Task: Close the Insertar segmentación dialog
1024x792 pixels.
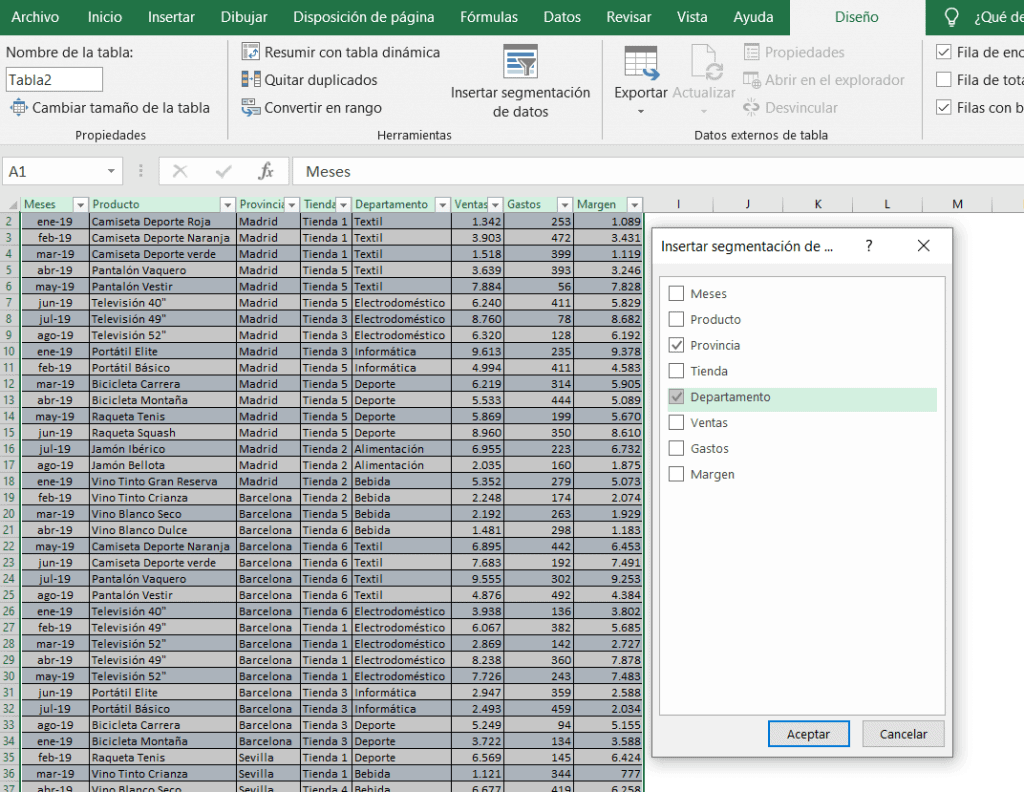Action: [x=923, y=246]
